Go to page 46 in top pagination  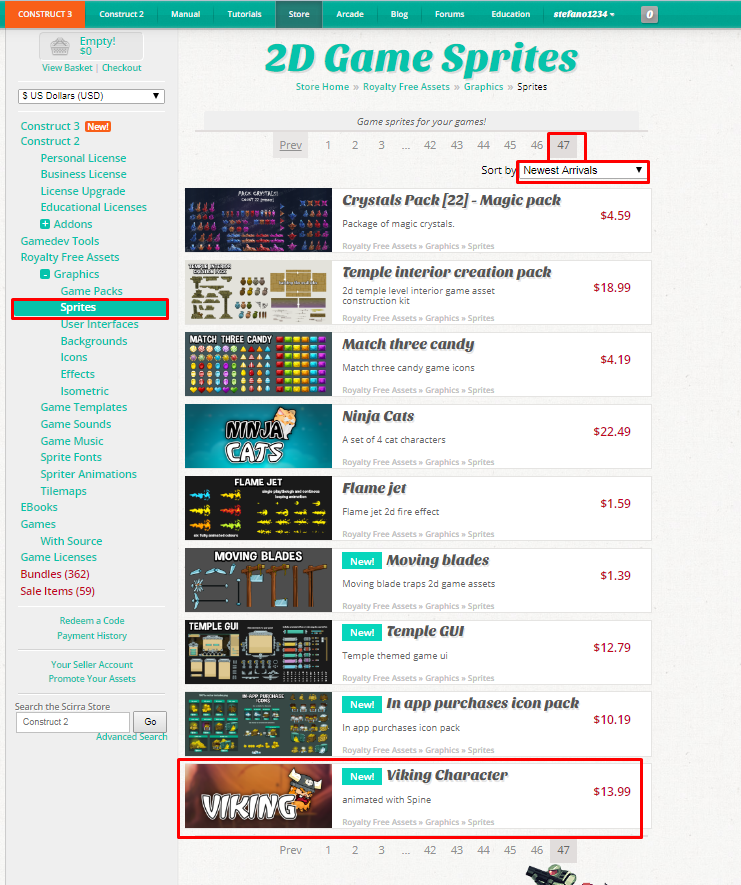click(x=537, y=145)
